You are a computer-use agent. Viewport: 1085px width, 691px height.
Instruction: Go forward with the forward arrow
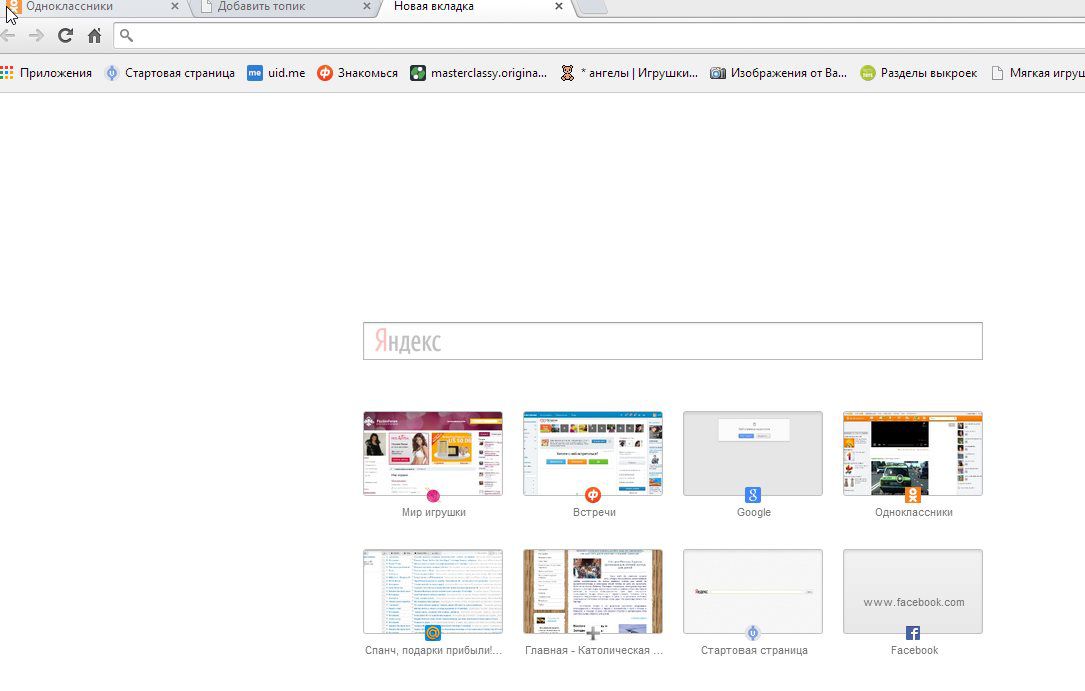36,35
